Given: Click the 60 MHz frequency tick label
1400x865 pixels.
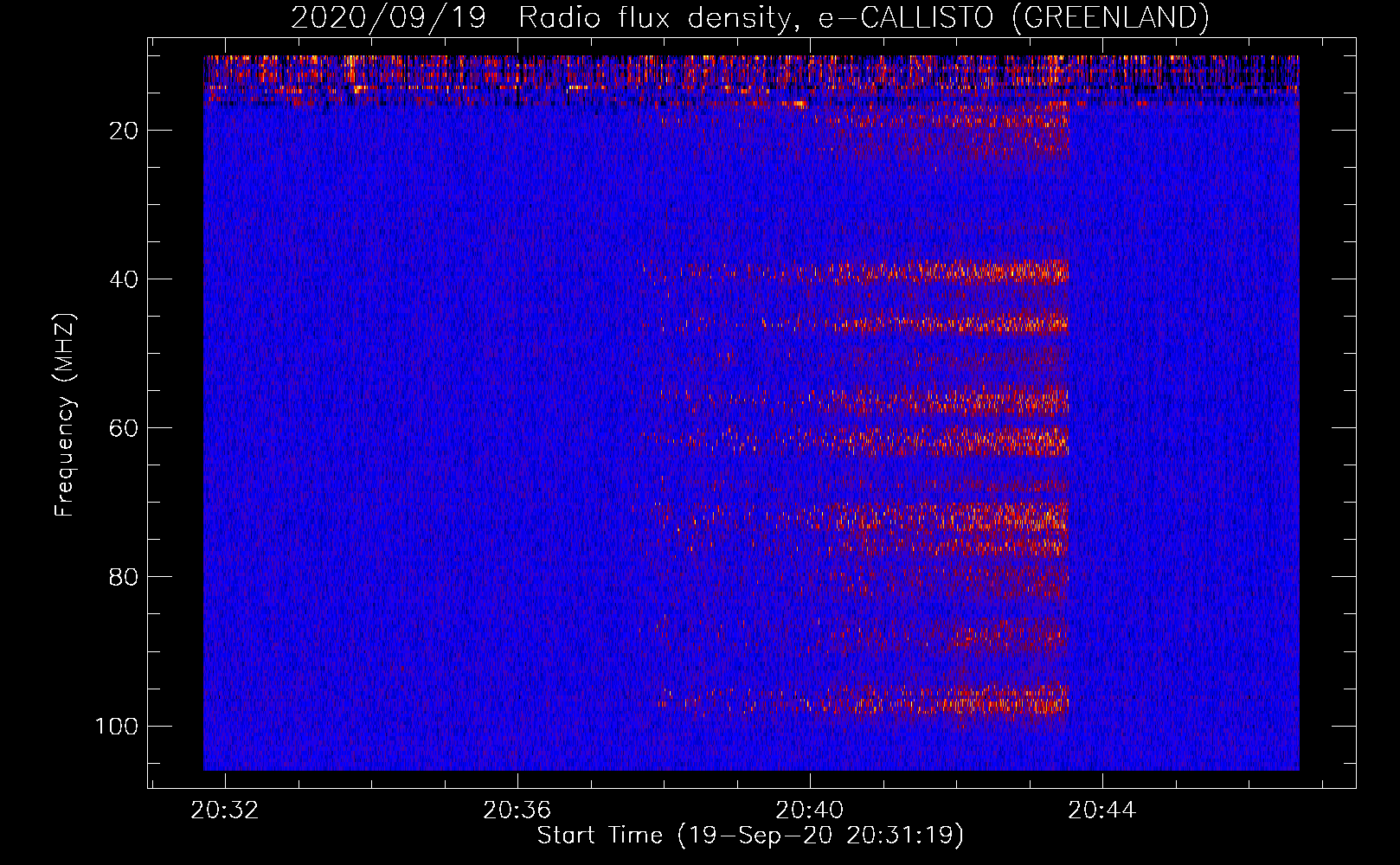Looking at the screenshot, I should 124,428.
